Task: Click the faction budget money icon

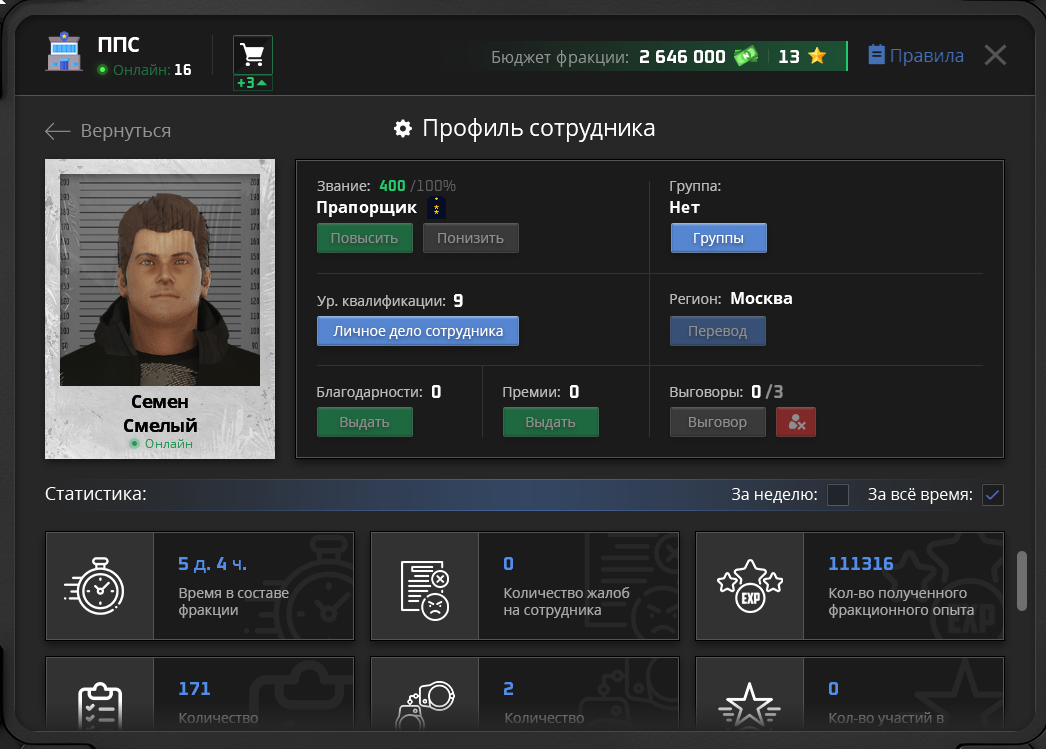Action: [x=746, y=56]
